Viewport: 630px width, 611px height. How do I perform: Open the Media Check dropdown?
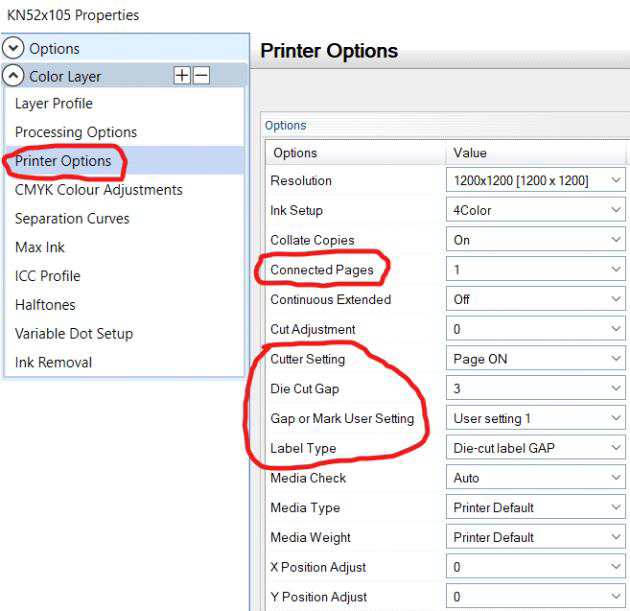point(536,477)
